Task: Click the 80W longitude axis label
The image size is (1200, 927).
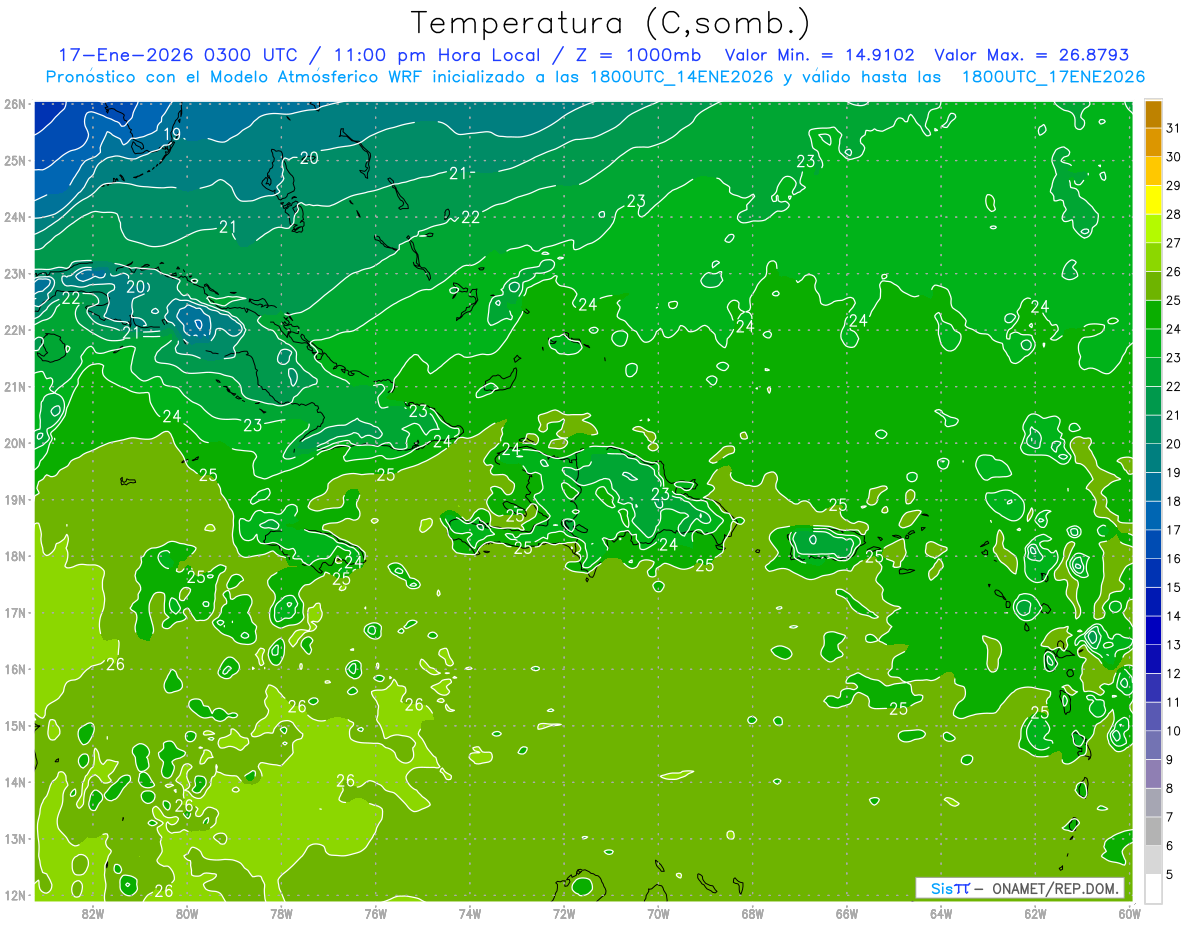Action: point(187,913)
